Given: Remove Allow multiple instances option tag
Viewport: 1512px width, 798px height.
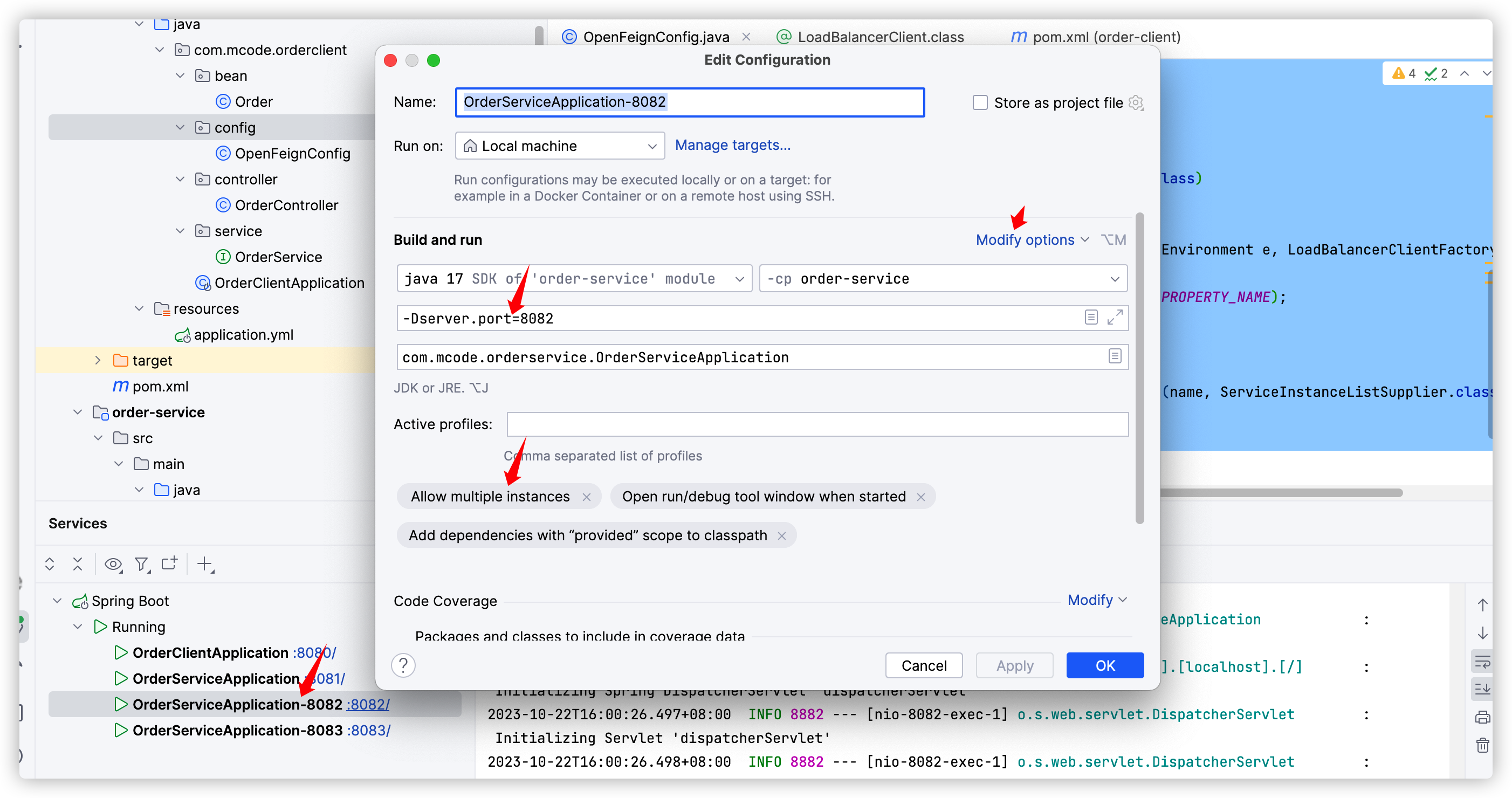Looking at the screenshot, I should pyautogui.click(x=586, y=497).
